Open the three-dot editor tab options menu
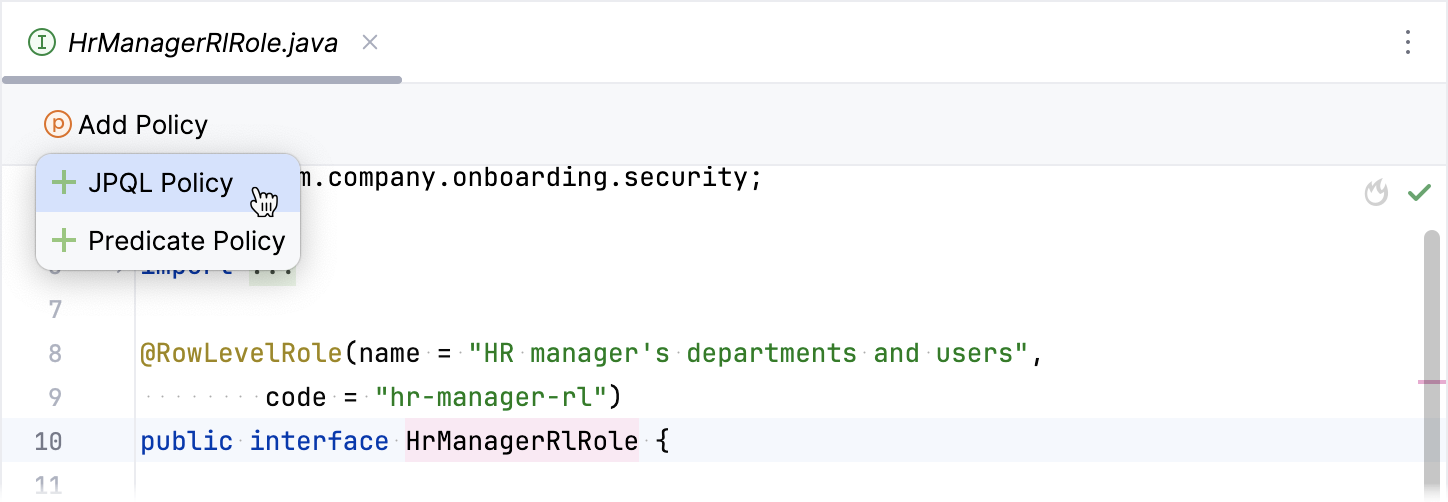The height and width of the screenshot is (502, 1448). [1408, 42]
